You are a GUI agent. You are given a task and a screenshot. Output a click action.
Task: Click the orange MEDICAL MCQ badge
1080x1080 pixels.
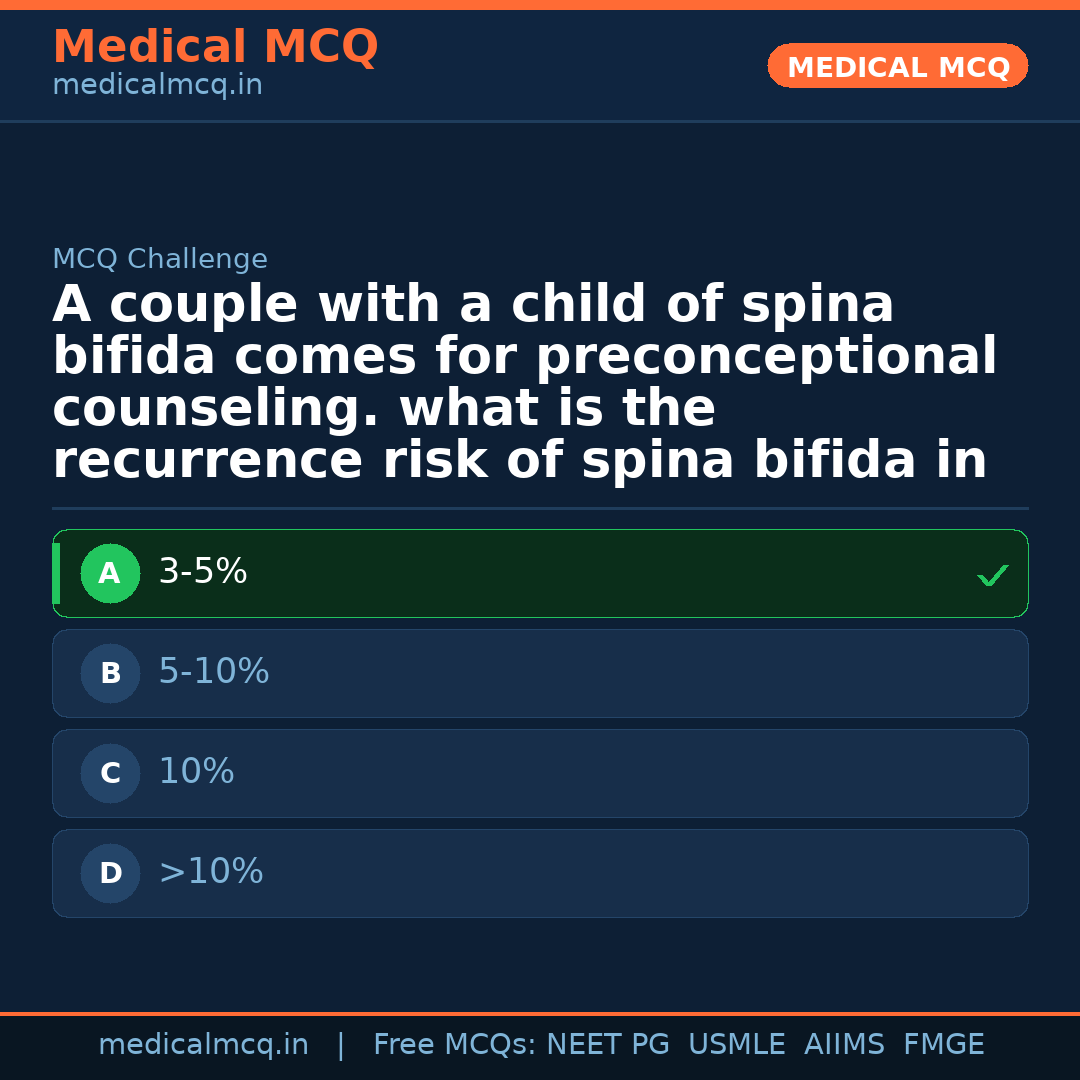pos(898,67)
